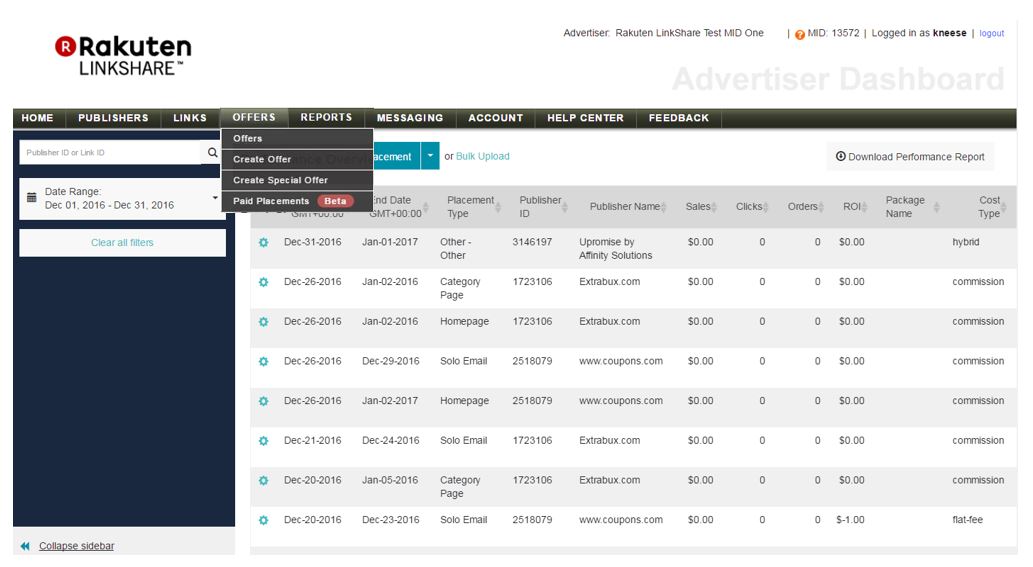Open the dropdown arrow next to placement button

click(430, 156)
